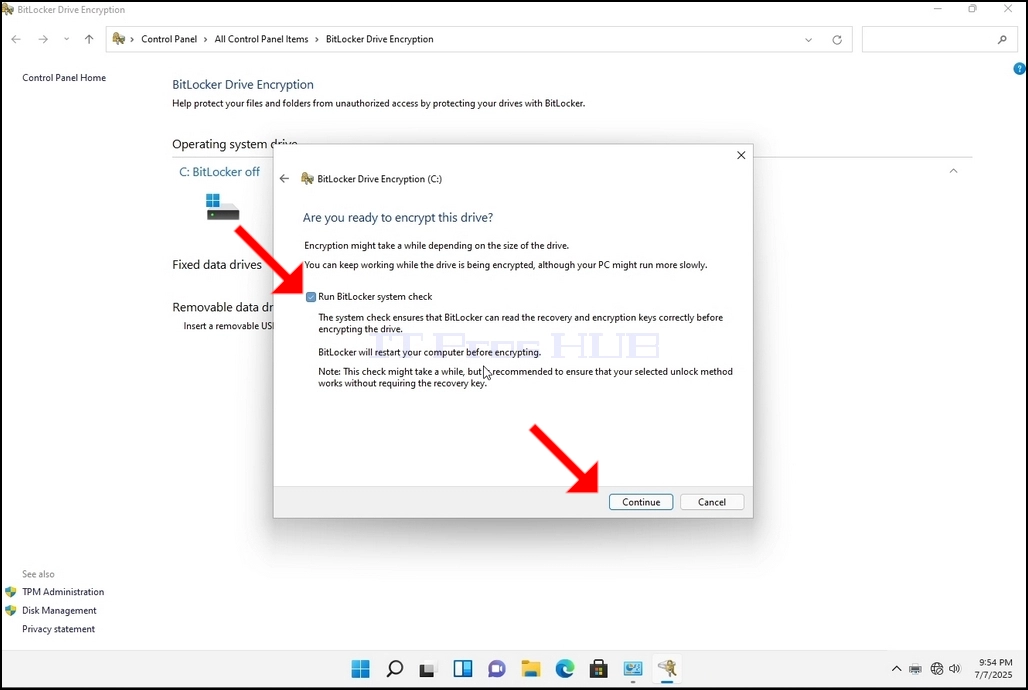Click the BitLocker keys icon in dialog title
The width and height of the screenshot is (1028, 690).
tap(307, 178)
